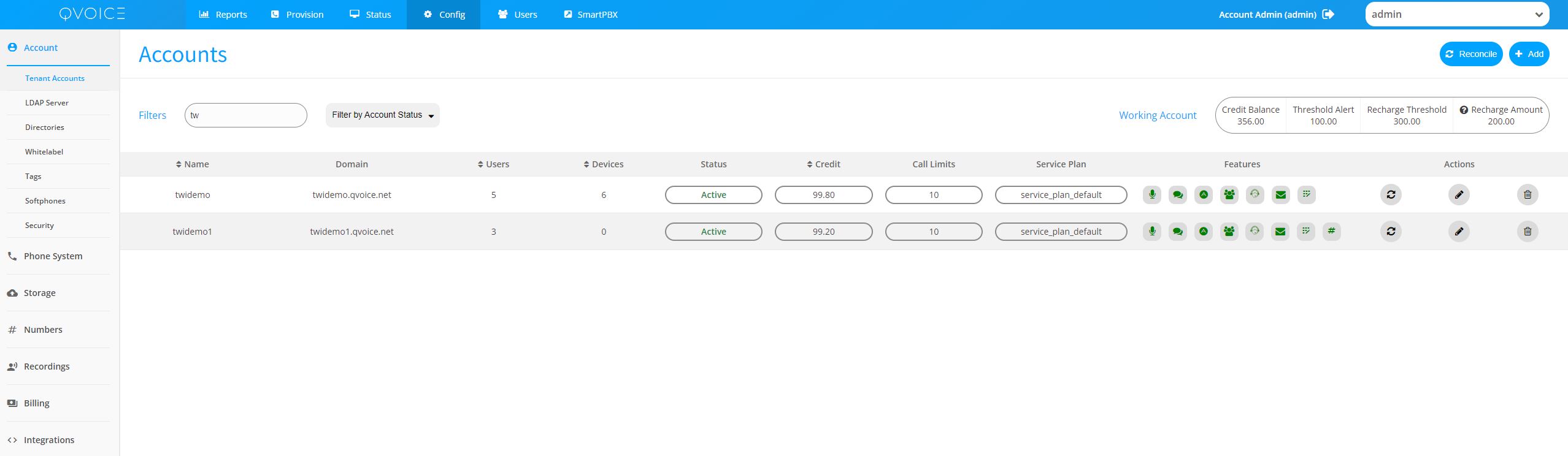Click the microphone feature icon for twidemo

pos(1152,195)
